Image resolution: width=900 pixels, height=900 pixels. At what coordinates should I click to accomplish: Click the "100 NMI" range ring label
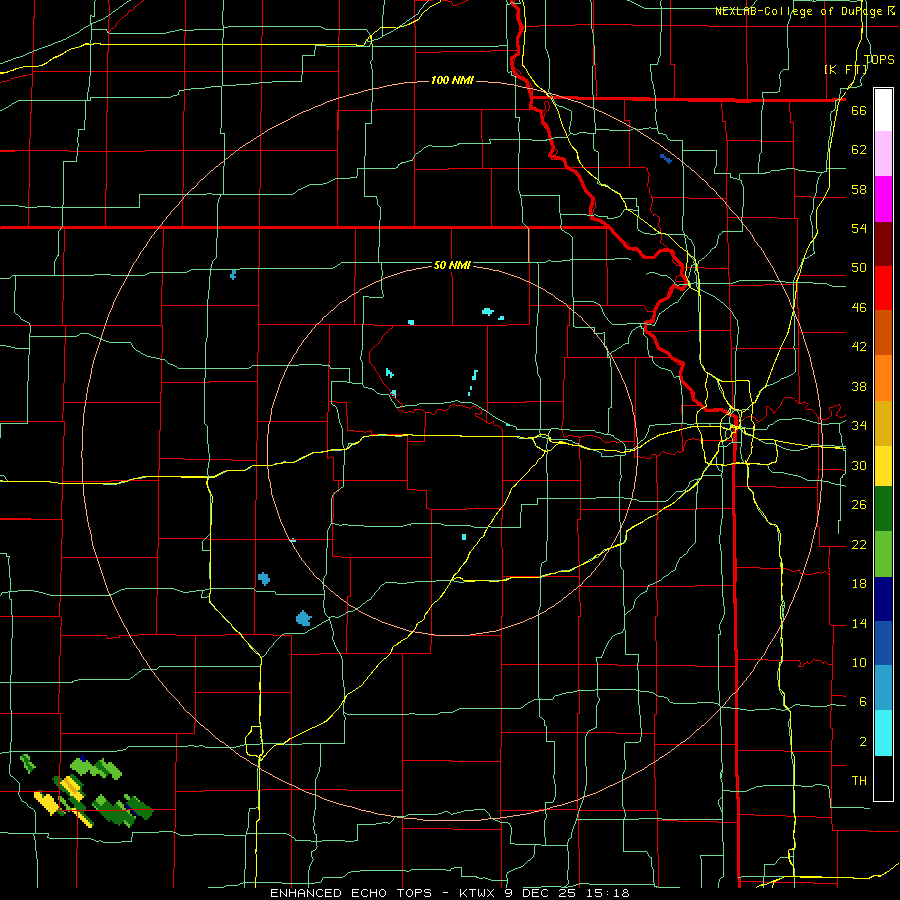[x=452, y=80]
